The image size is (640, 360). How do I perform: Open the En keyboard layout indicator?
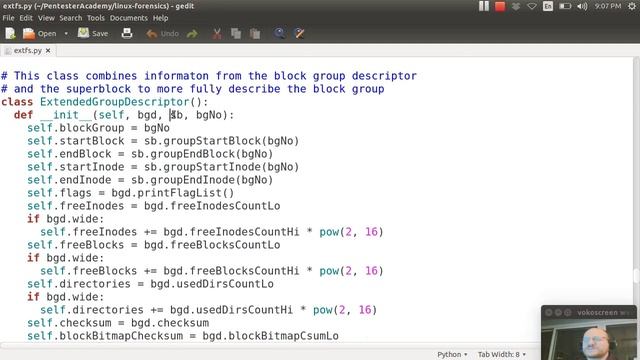tap(548, 6)
